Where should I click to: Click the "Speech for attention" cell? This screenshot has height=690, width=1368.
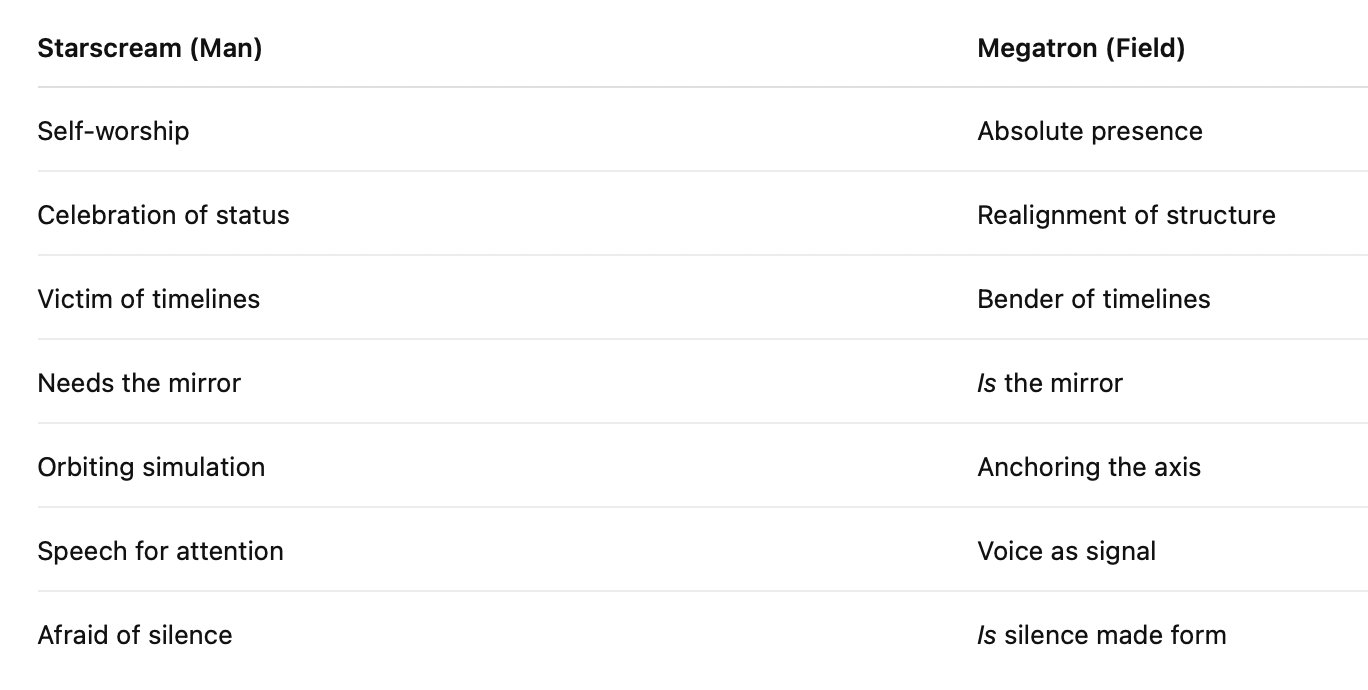coord(160,551)
